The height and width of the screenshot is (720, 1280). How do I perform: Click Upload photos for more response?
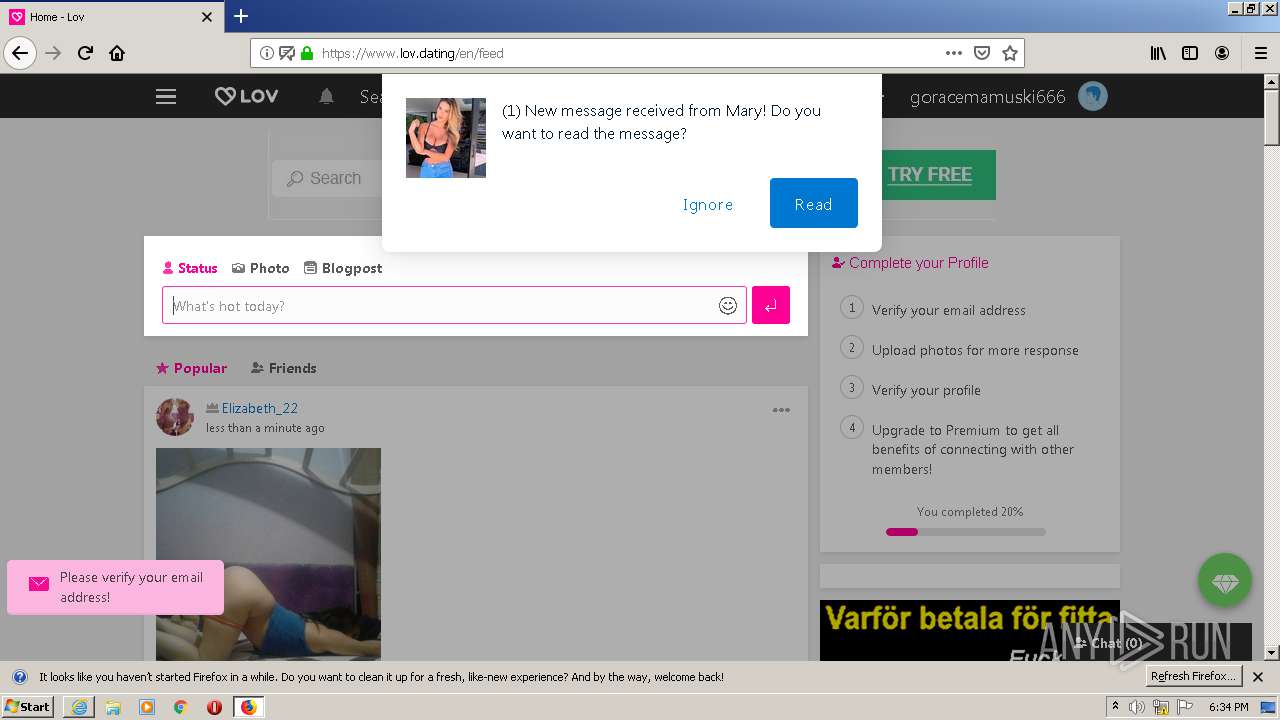[x=975, y=350]
